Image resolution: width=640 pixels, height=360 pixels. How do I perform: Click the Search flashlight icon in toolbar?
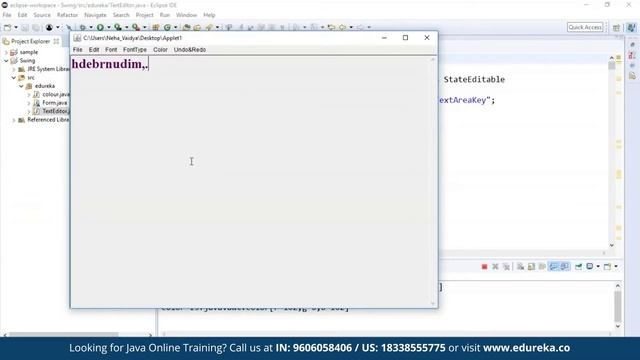[x=209, y=27]
